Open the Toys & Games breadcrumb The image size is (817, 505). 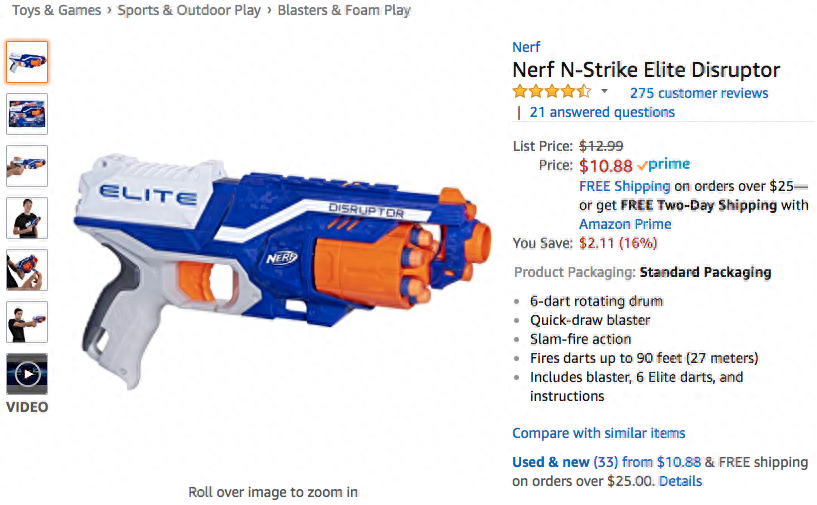click(x=56, y=10)
